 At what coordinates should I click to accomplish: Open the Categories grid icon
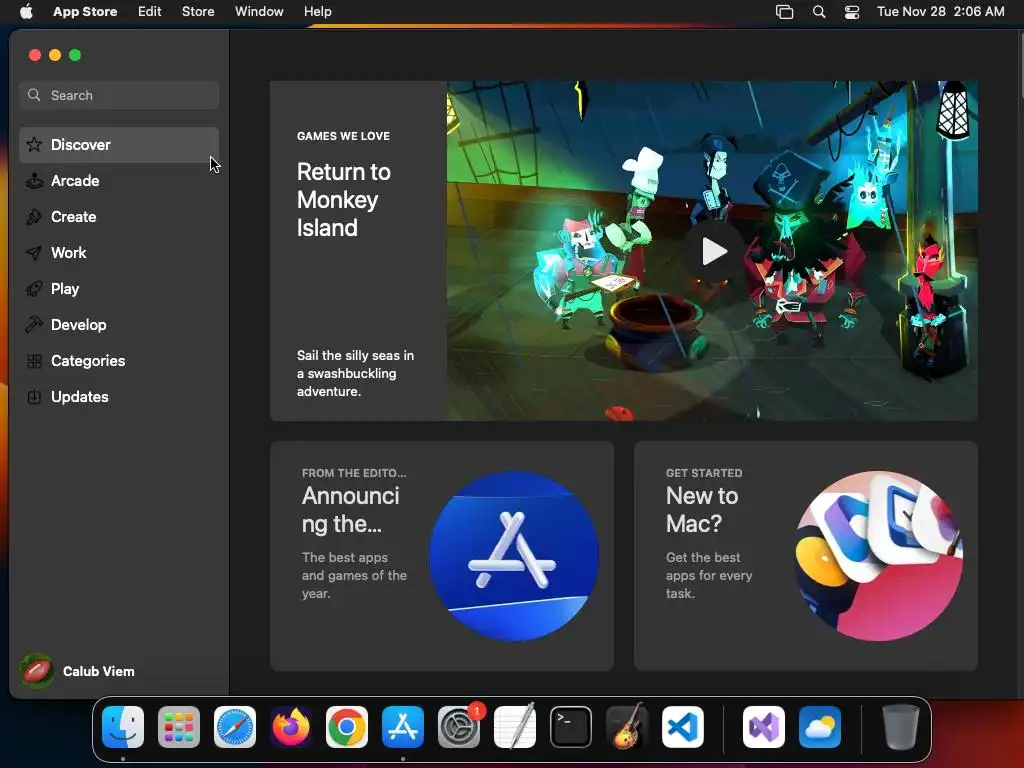point(34,360)
